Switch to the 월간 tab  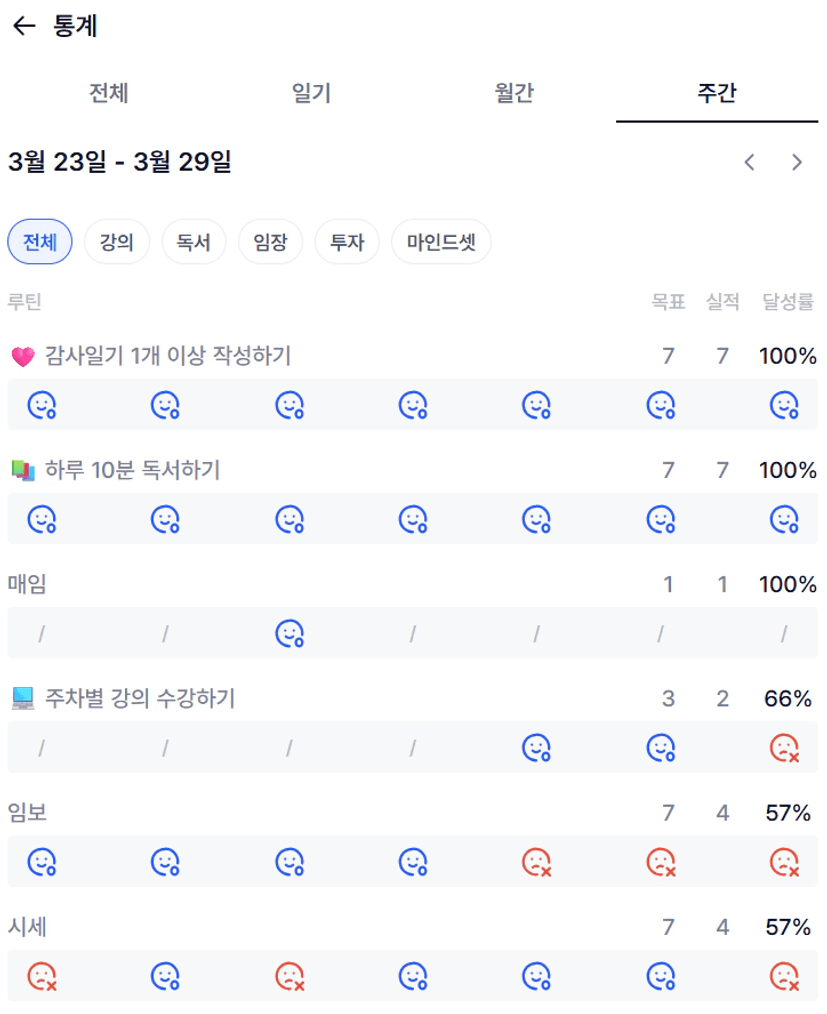[x=514, y=94]
